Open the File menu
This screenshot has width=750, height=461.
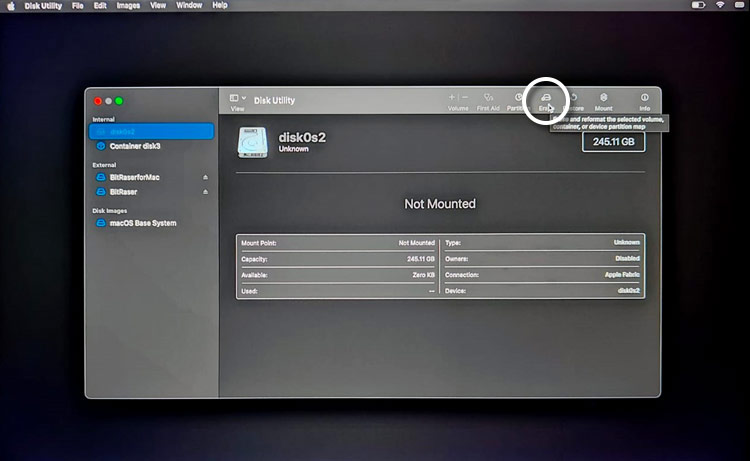click(x=77, y=6)
